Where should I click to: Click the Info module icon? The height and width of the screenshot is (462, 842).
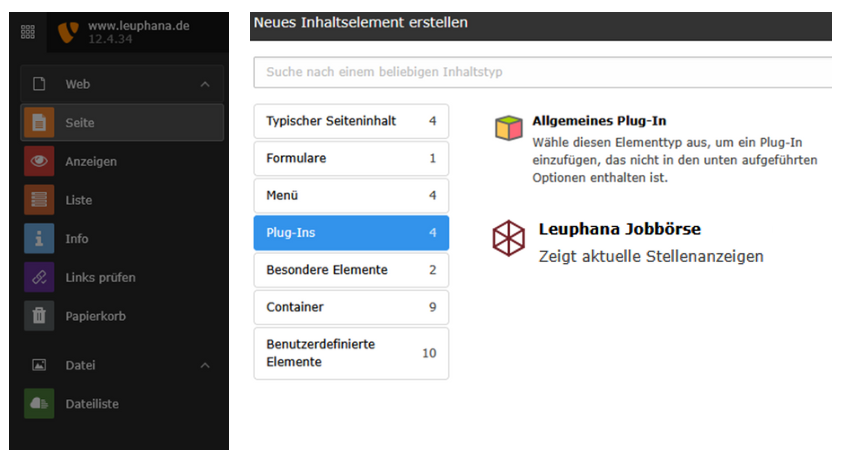coord(39,239)
